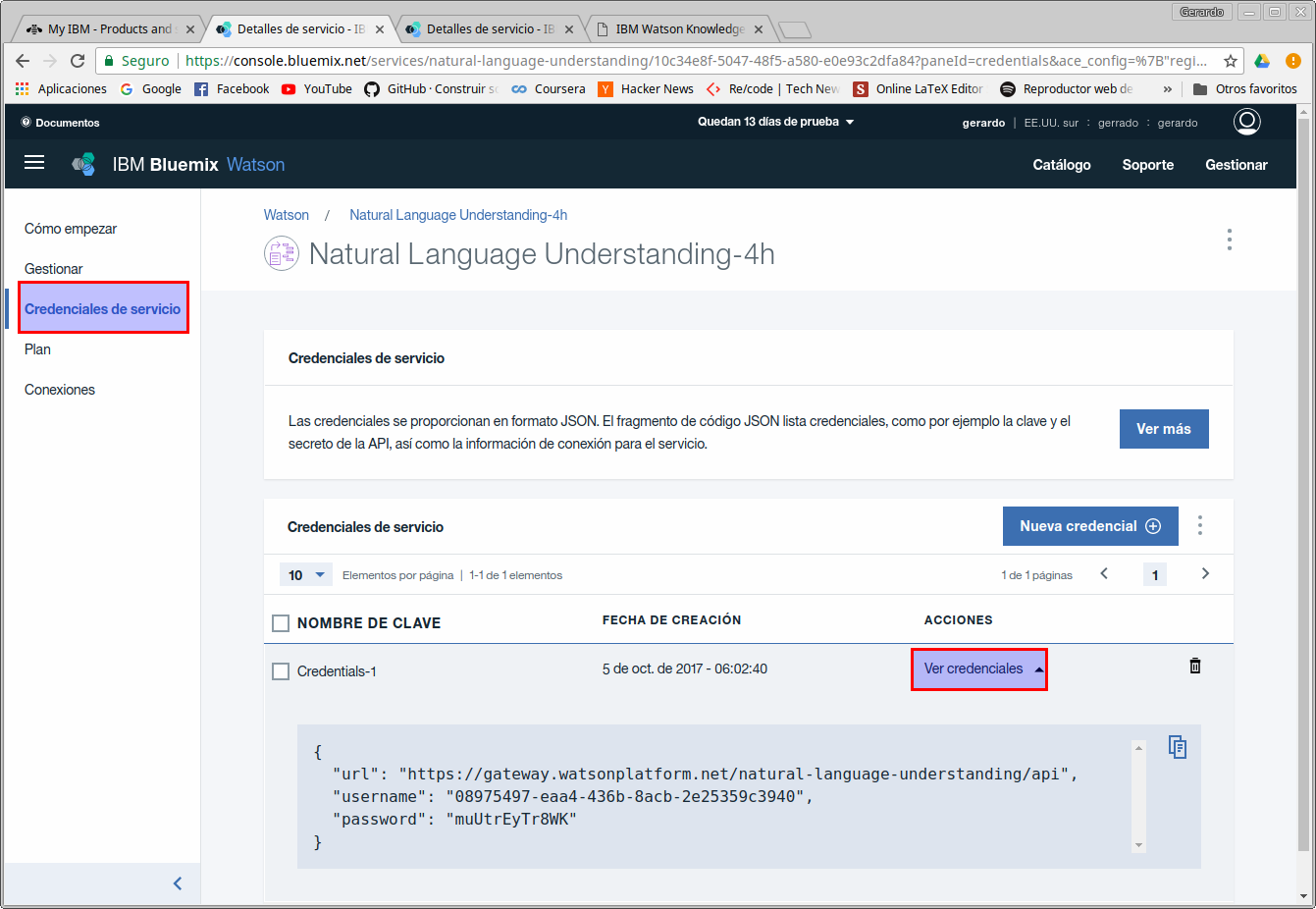Open the Google bookmark
The image size is (1316, 909).
pyautogui.click(x=151, y=88)
